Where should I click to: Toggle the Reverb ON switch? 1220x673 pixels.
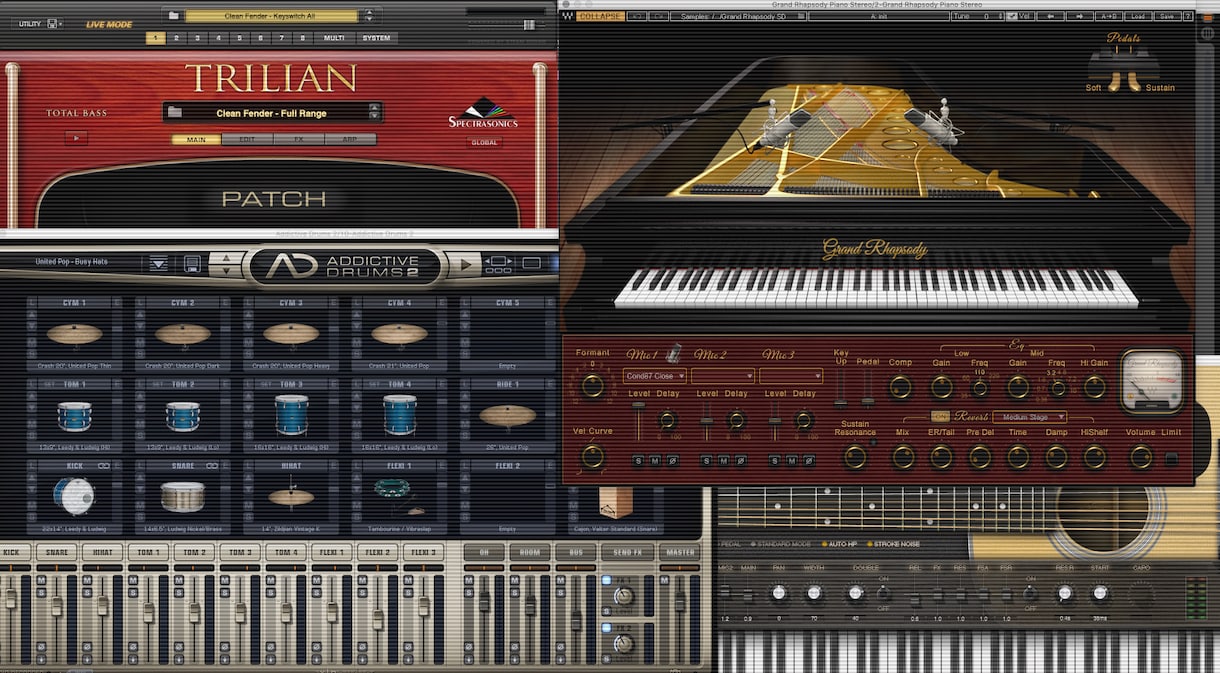click(940, 416)
